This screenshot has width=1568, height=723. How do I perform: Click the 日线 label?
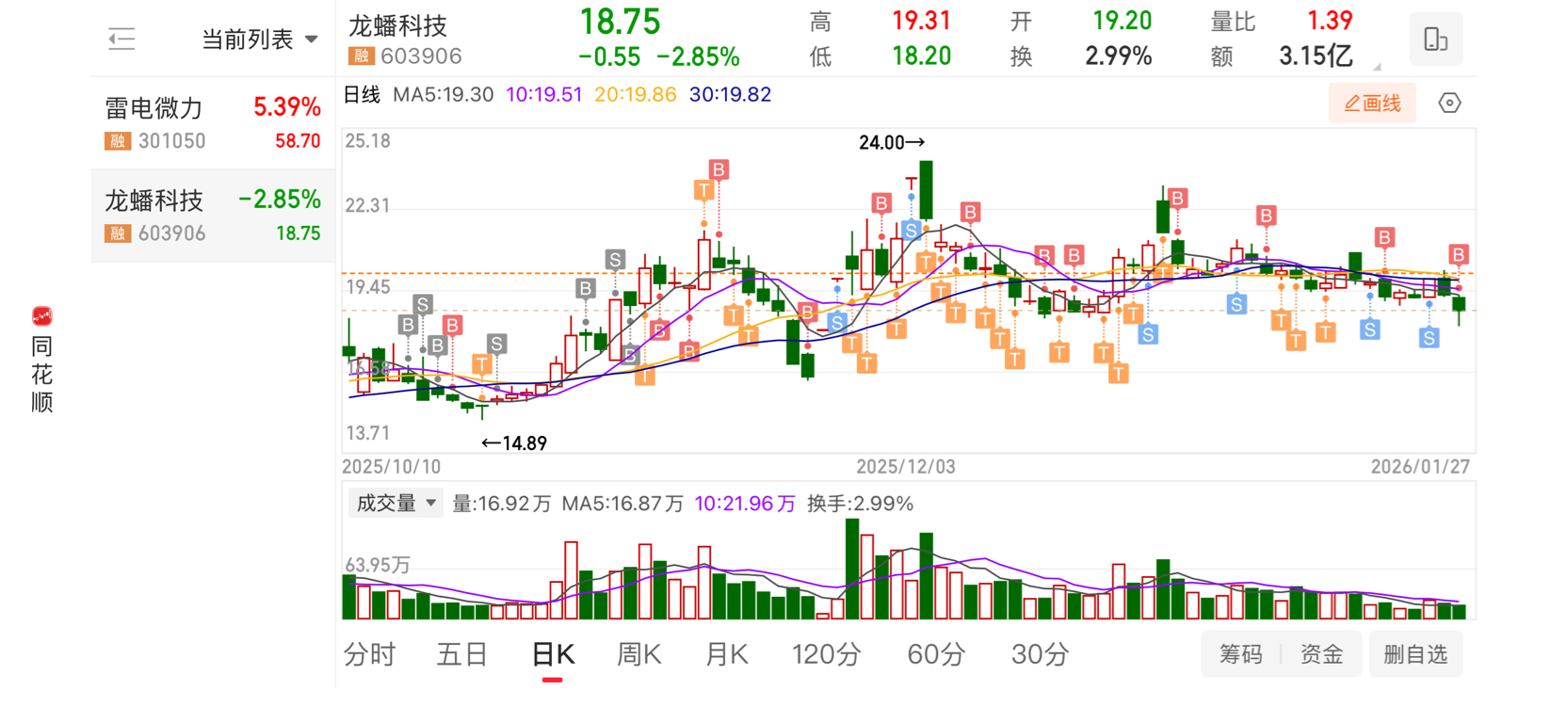362,95
